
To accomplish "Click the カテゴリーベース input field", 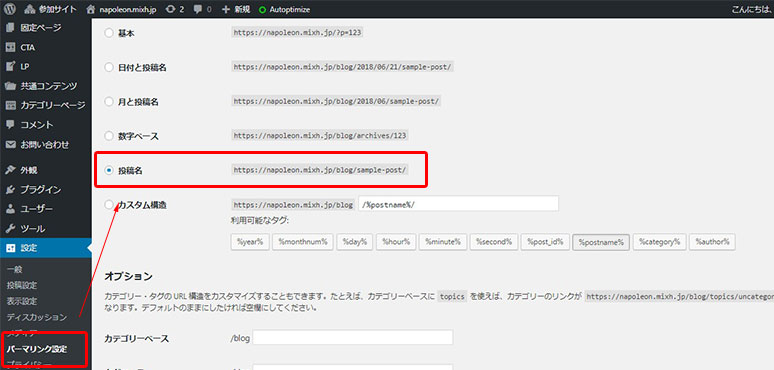I will coord(352,338).
